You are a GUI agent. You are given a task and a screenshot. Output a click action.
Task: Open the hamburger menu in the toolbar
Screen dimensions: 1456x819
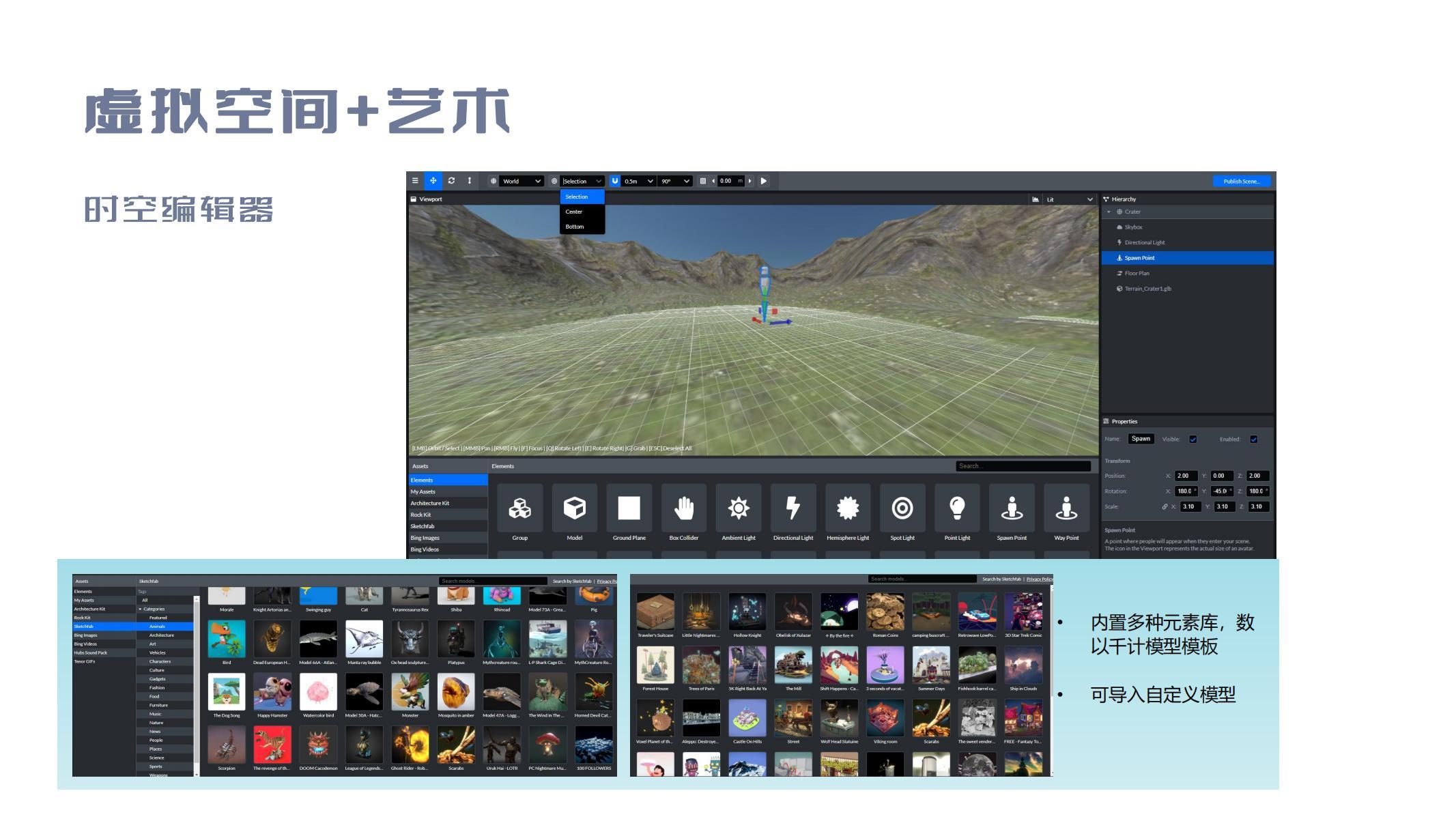click(415, 181)
